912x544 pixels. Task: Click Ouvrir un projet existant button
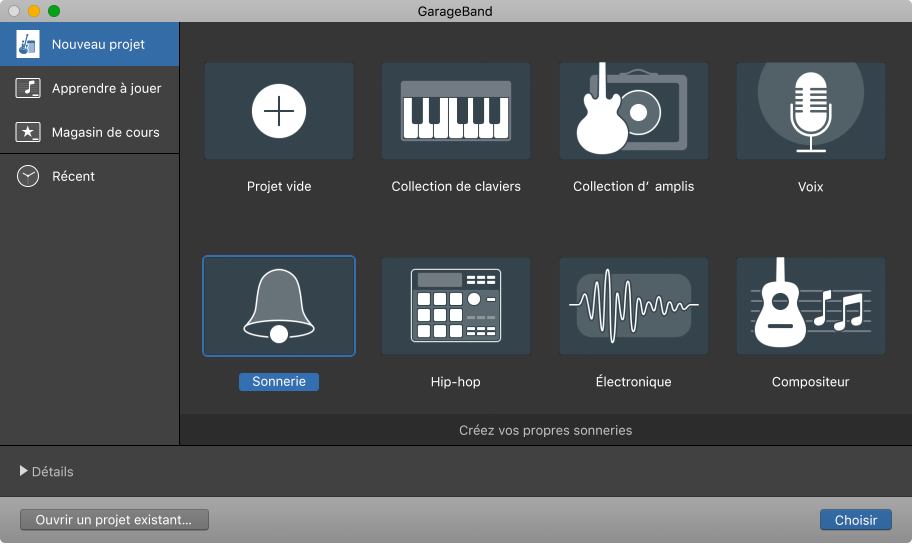[114, 520]
